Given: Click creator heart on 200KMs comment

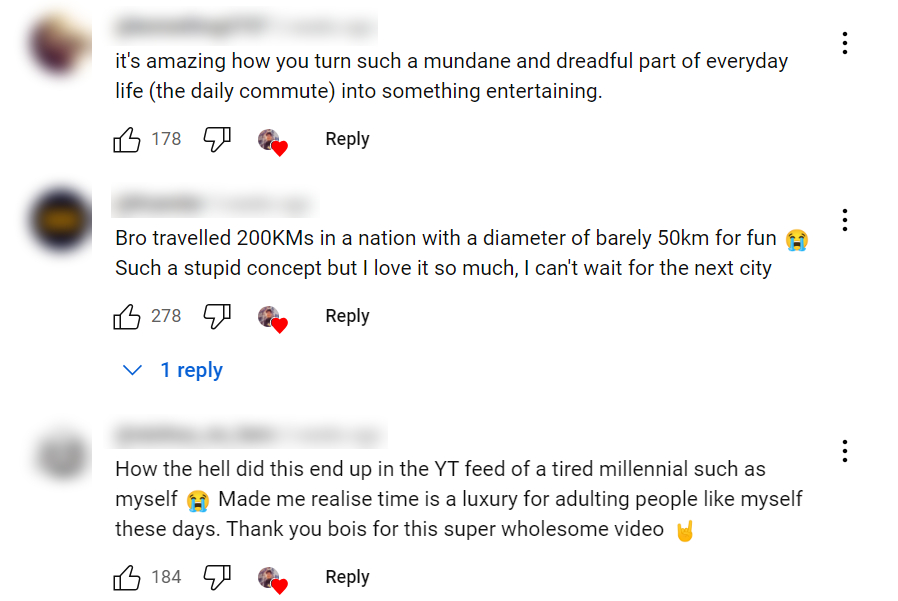Looking at the screenshot, I should (x=272, y=318).
